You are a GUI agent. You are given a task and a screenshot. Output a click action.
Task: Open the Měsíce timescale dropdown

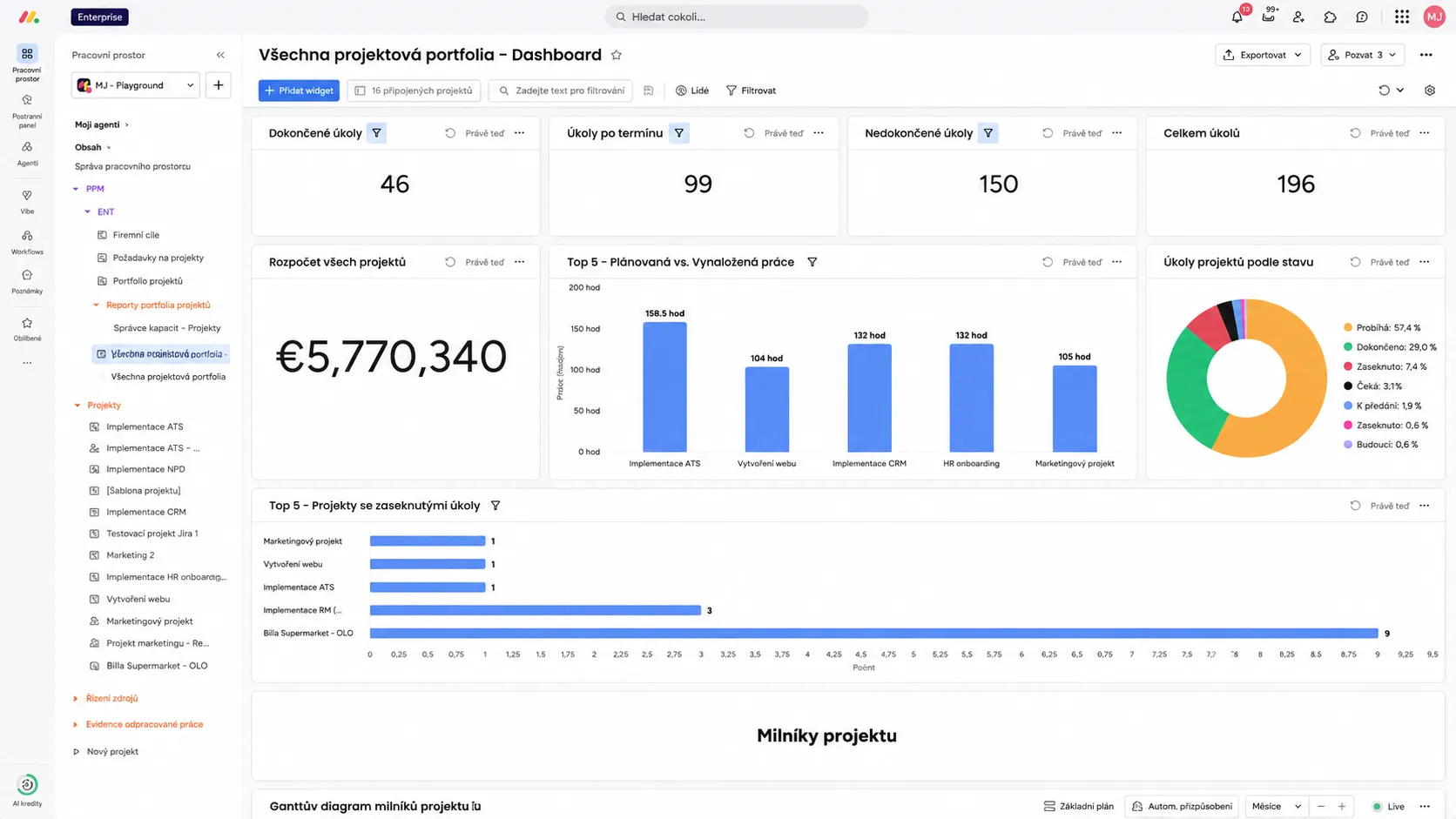1277,806
